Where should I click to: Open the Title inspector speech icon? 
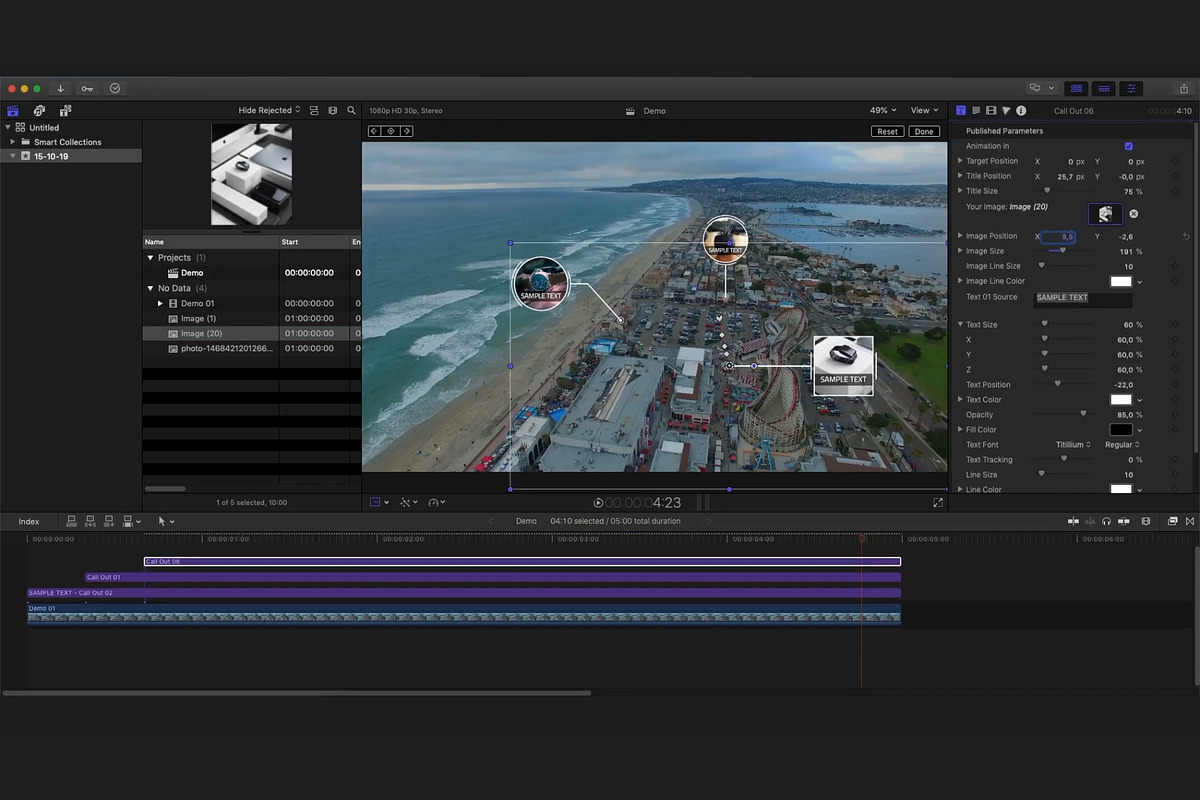point(976,110)
